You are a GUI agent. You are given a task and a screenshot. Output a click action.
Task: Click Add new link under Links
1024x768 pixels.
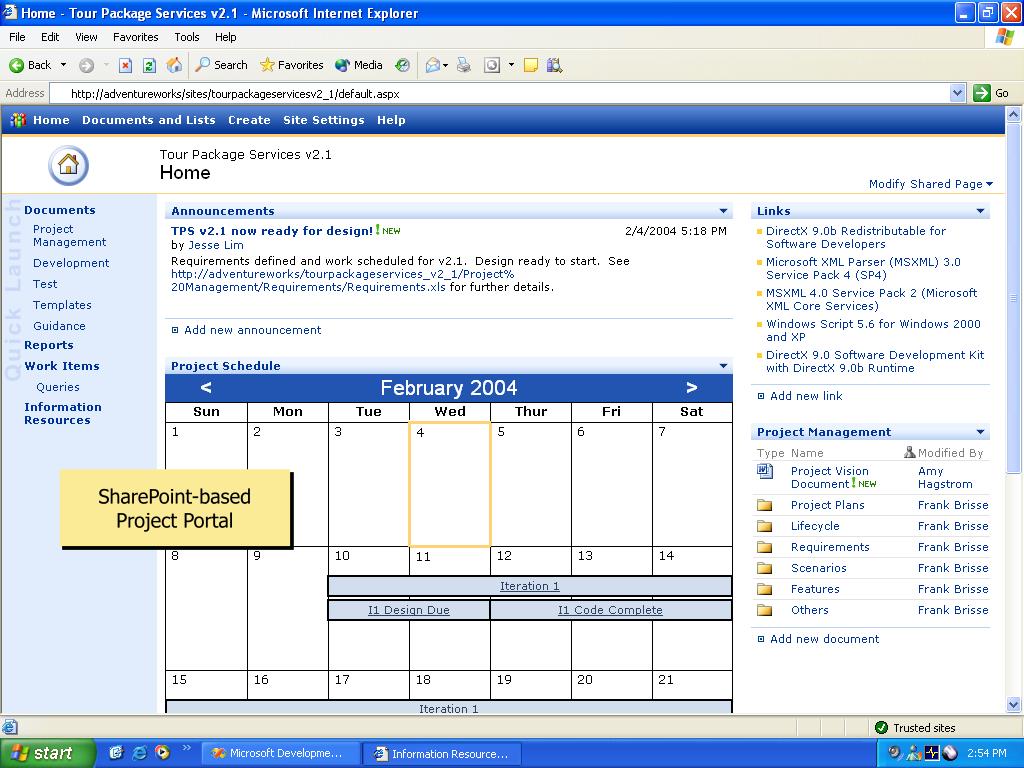point(806,396)
